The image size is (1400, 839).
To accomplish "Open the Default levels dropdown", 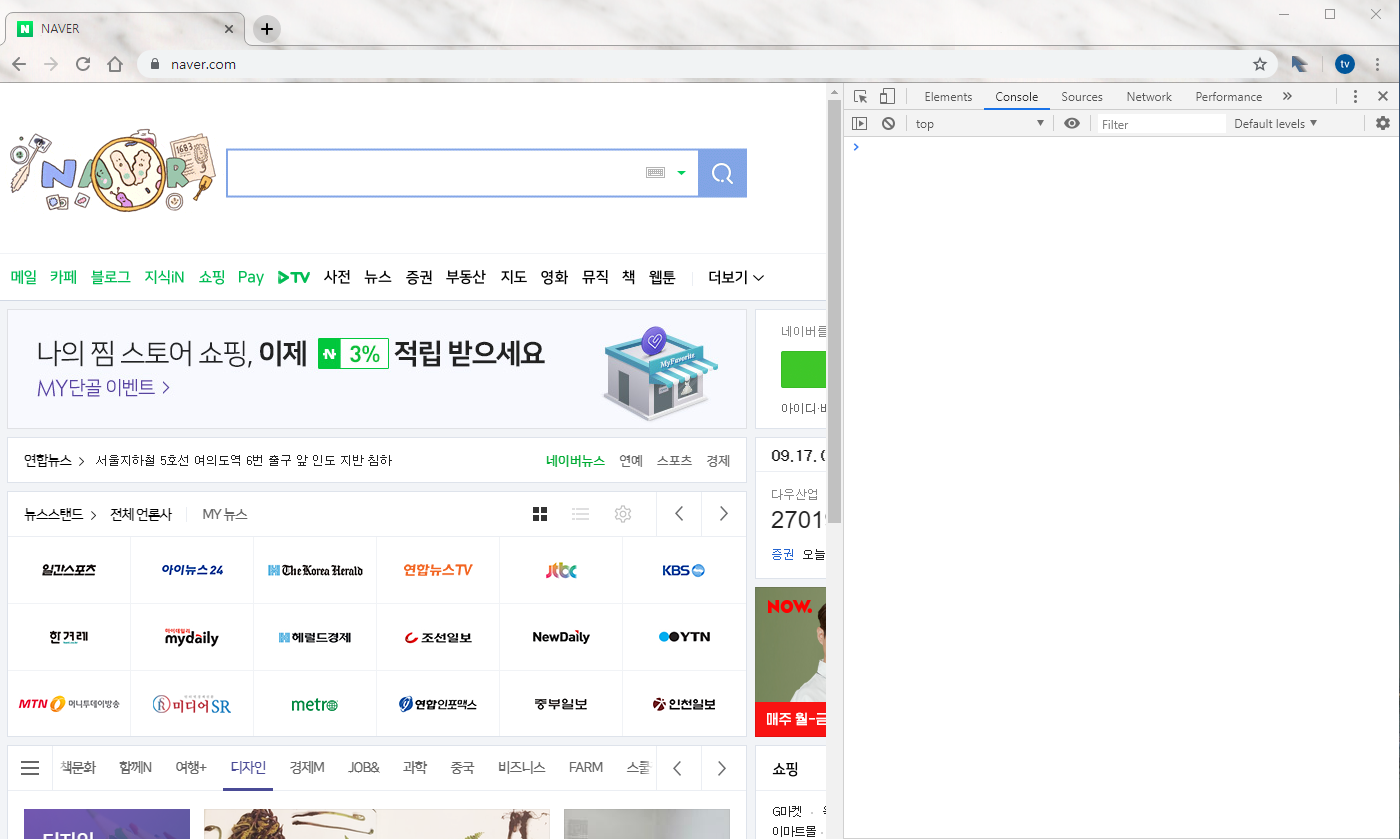I will click(1275, 124).
